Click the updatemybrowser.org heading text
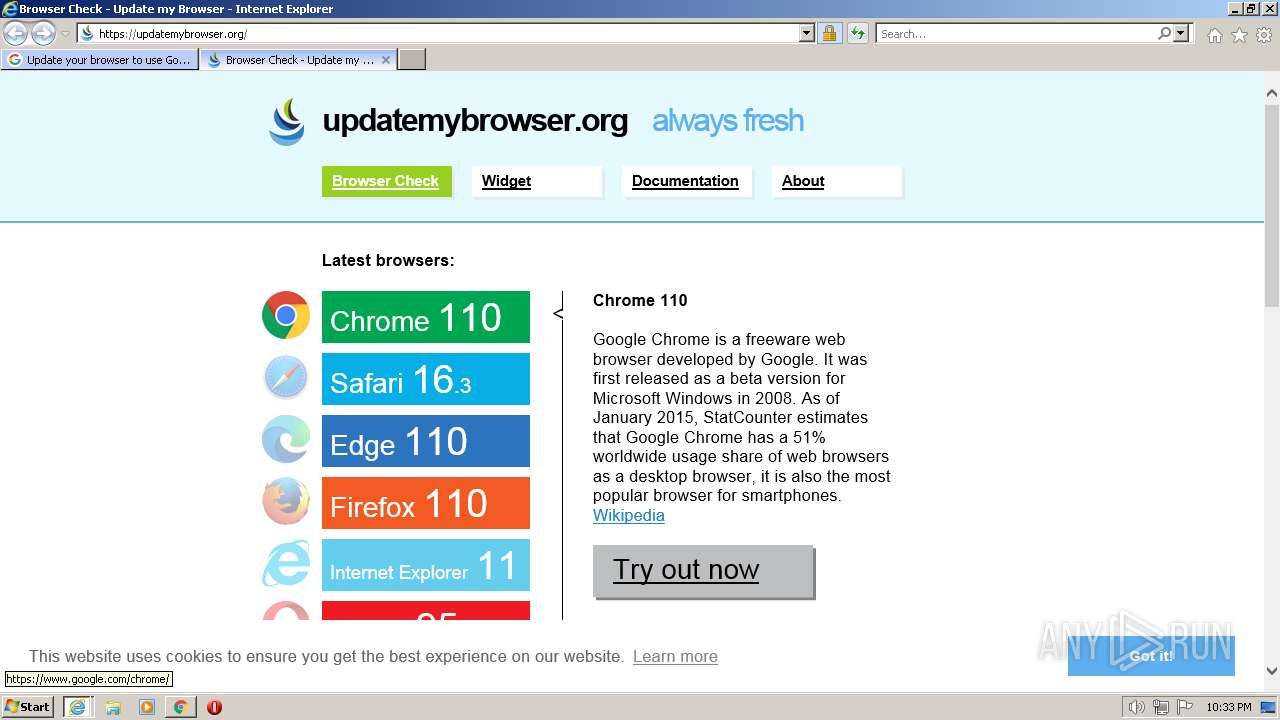 click(x=475, y=121)
